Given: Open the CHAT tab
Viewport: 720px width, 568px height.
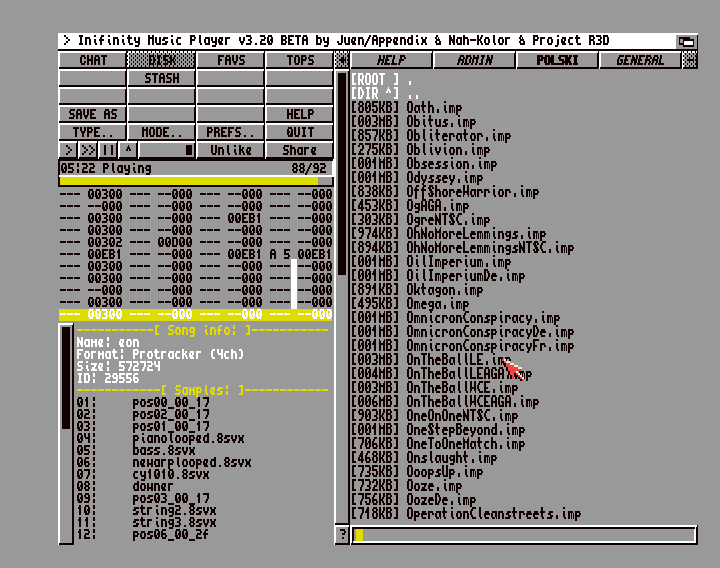Looking at the screenshot, I should [93, 60].
